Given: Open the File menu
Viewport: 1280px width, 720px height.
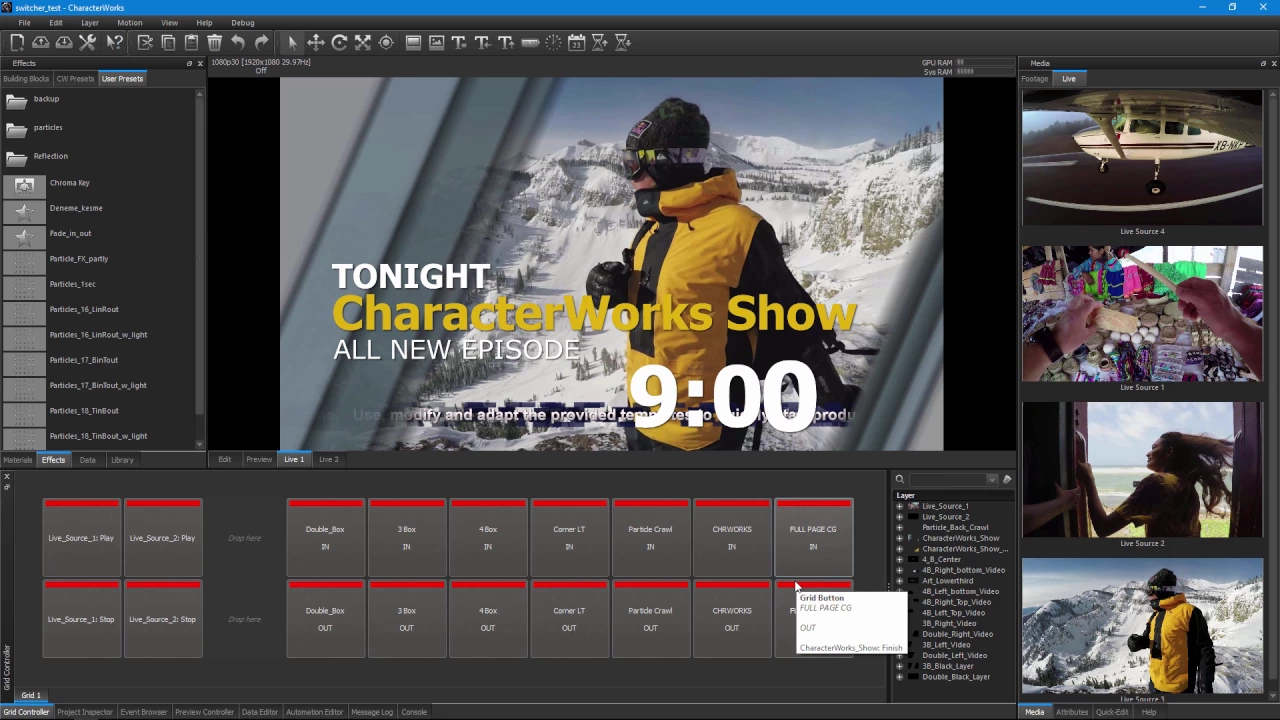Looking at the screenshot, I should (24, 22).
